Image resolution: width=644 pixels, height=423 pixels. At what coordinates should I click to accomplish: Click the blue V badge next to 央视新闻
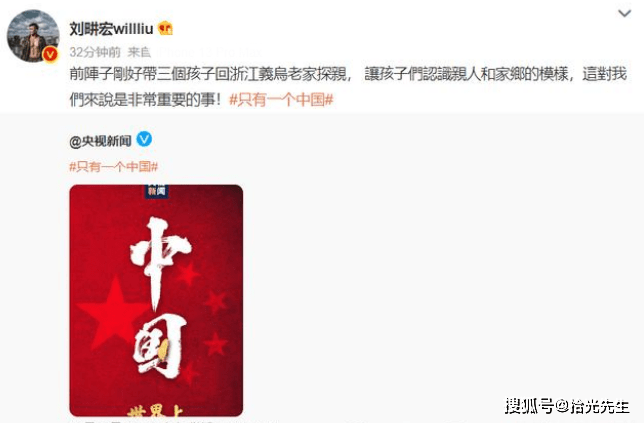pyautogui.click(x=144, y=139)
